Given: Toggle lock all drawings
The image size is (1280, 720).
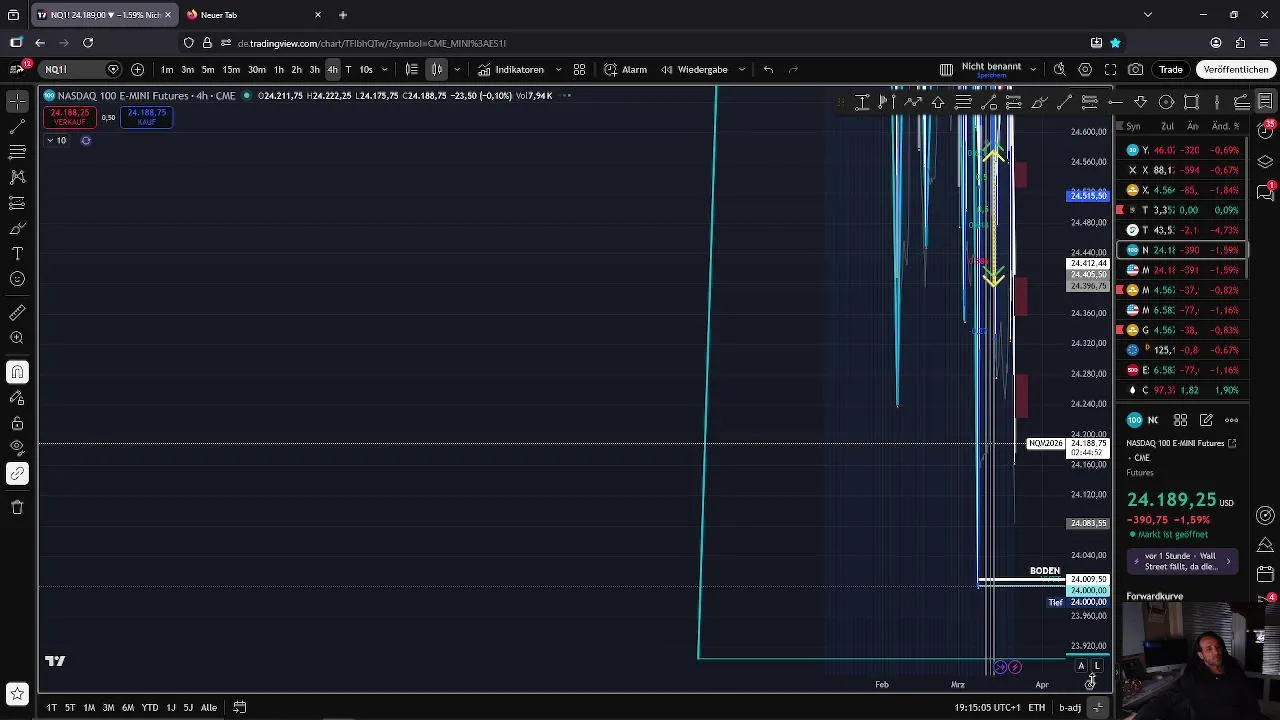Looking at the screenshot, I should pyautogui.click(x=17, y=423).
